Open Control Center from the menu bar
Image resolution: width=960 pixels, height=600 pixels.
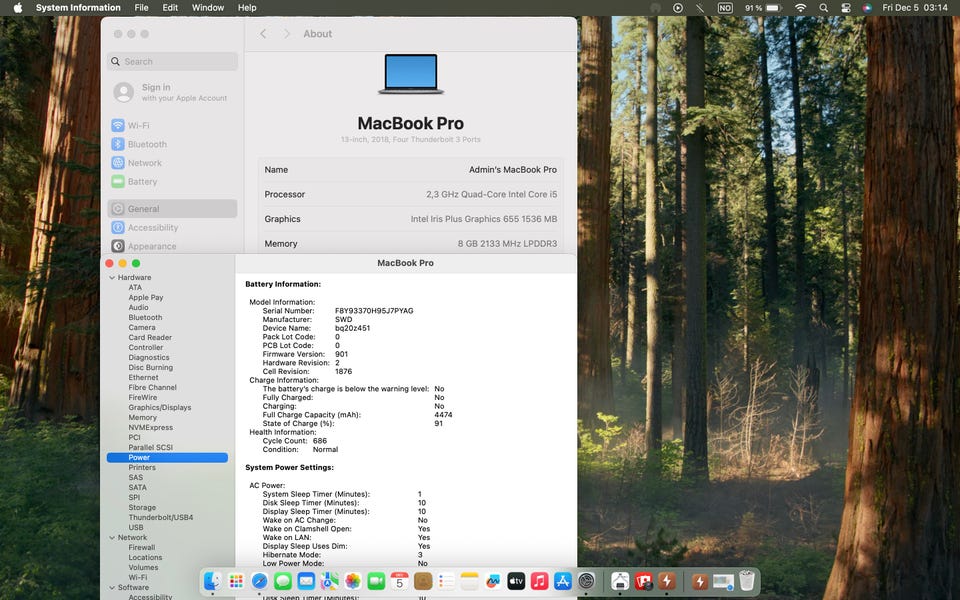[846, 8]
